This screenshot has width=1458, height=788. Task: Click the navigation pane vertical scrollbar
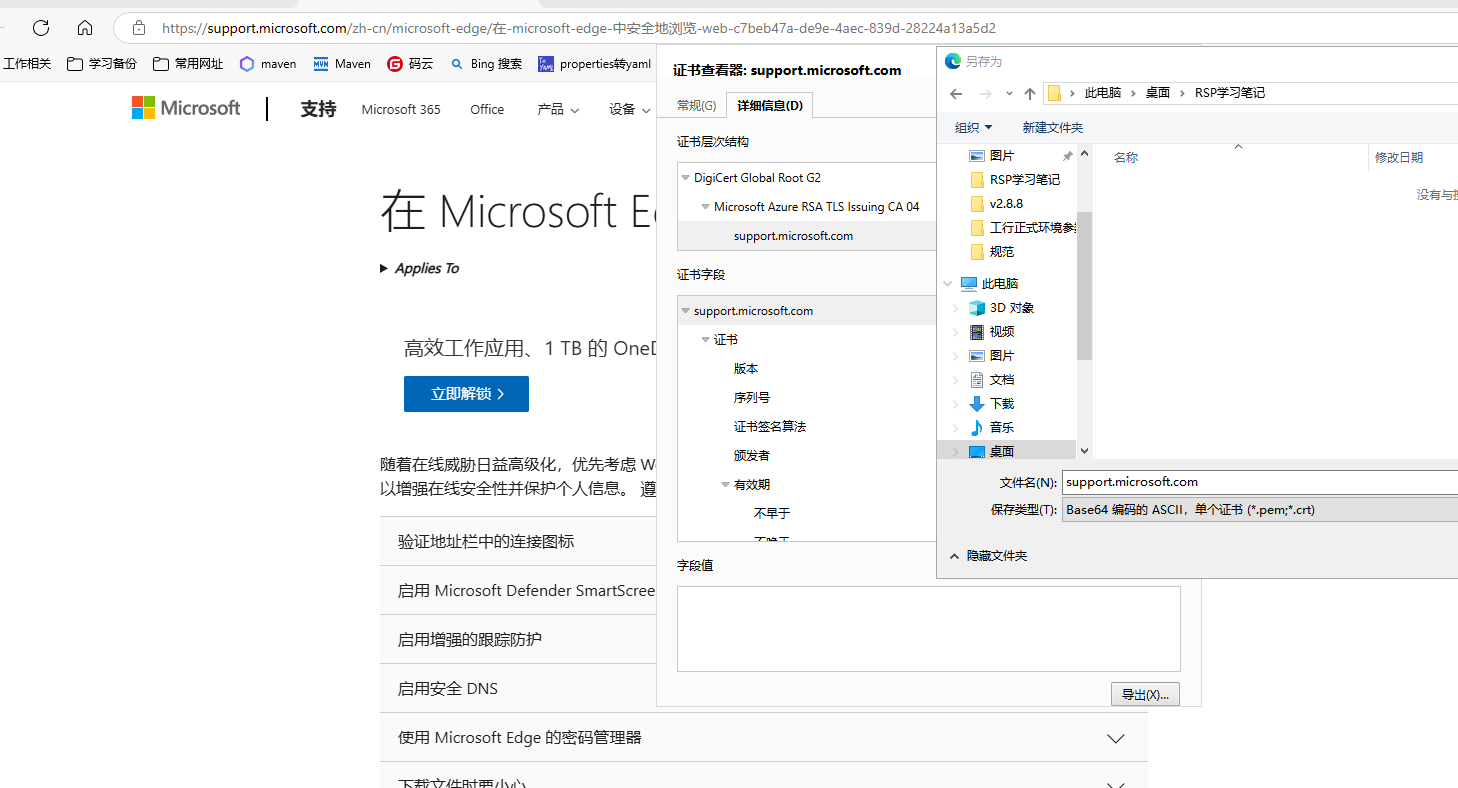1085,300
